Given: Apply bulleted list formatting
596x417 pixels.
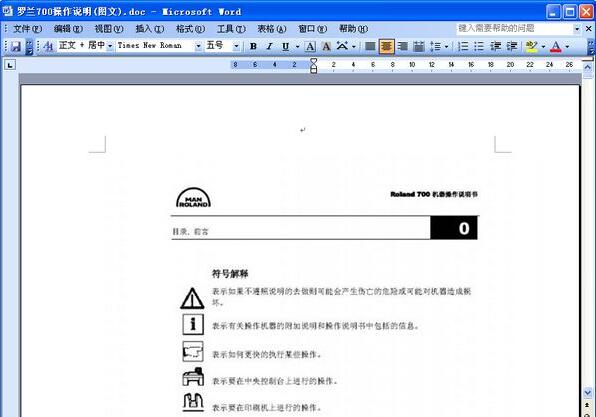Looking at the screenshot, I should coord(479,46).
